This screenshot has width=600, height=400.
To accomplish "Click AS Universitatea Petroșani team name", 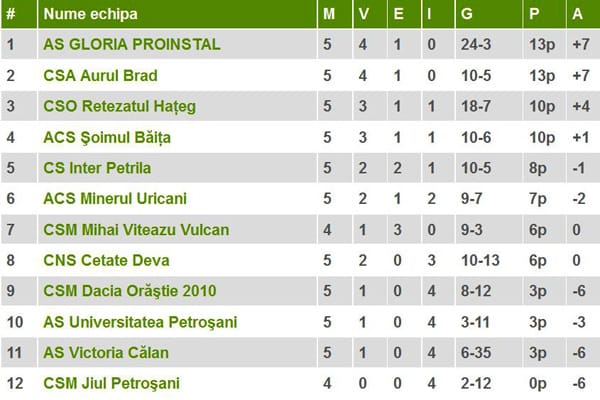I will pos(139,322).
